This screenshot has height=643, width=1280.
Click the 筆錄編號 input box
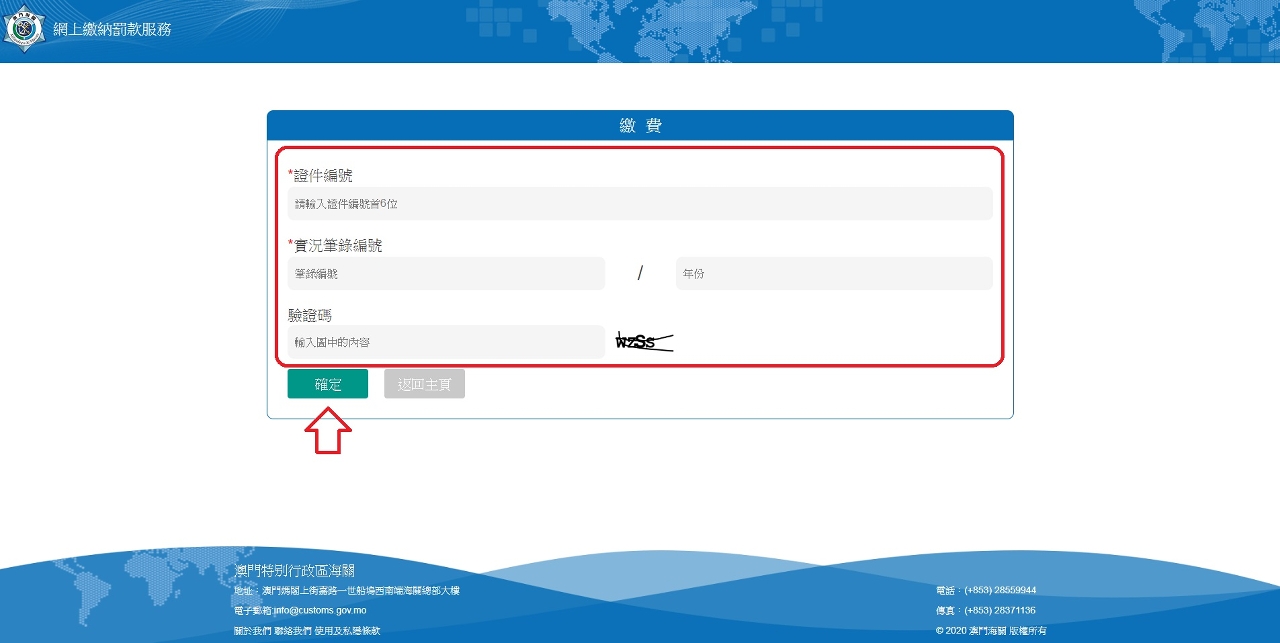446,274
